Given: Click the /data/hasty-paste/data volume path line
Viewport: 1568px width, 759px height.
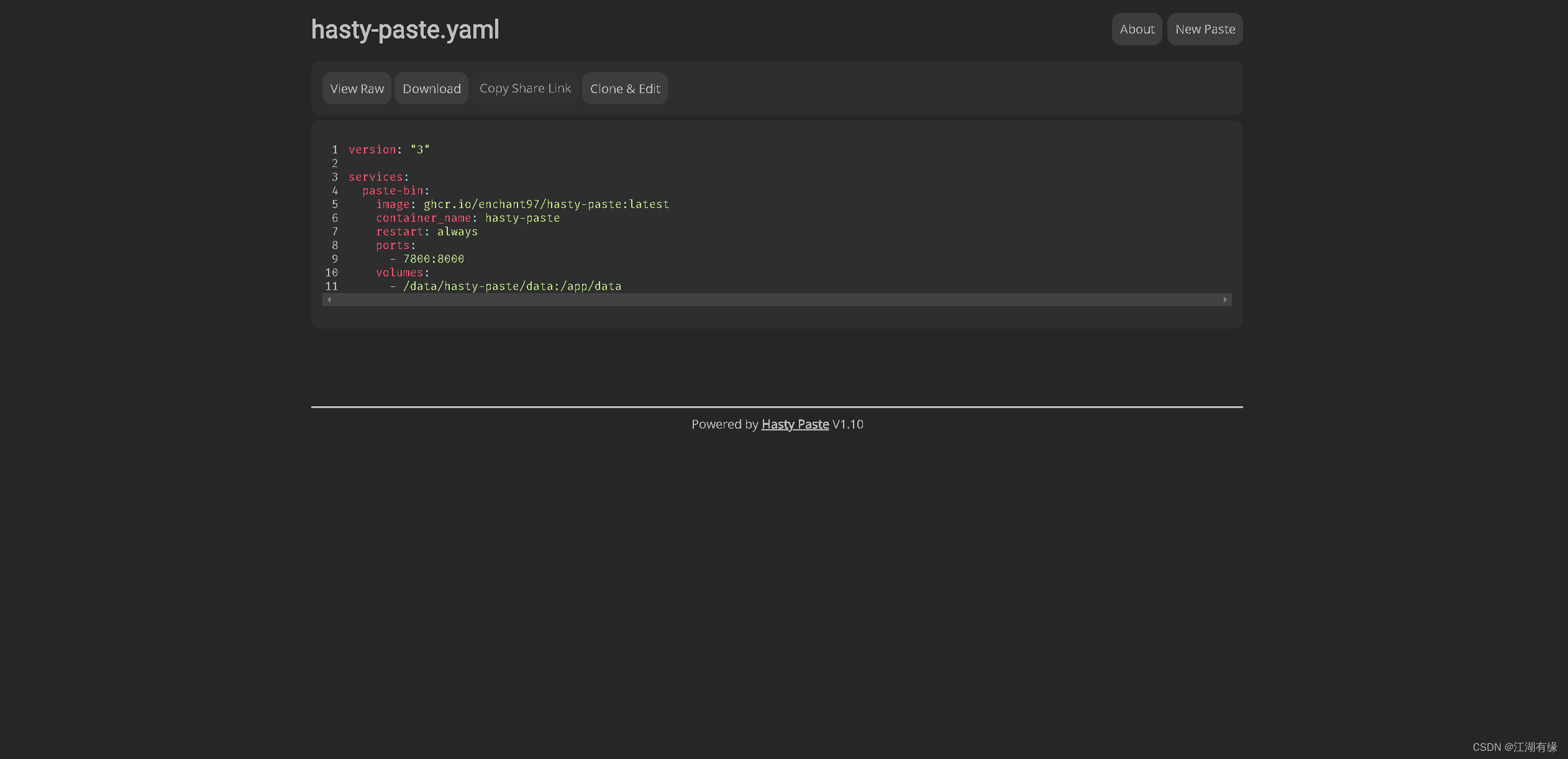Looking at the screenshot, I should point(511,286).
